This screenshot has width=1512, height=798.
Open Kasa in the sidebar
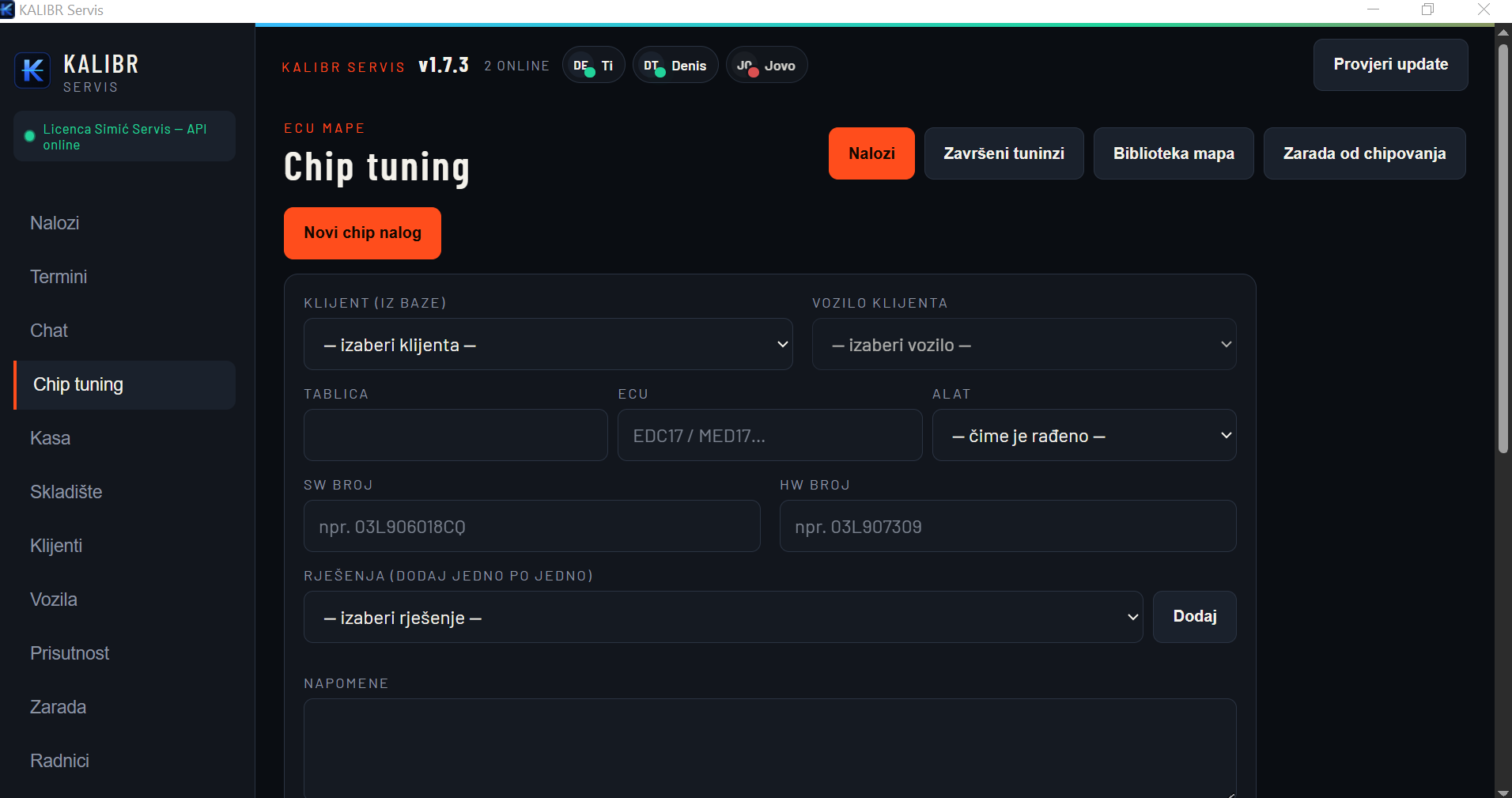click(x=124, y=438)
